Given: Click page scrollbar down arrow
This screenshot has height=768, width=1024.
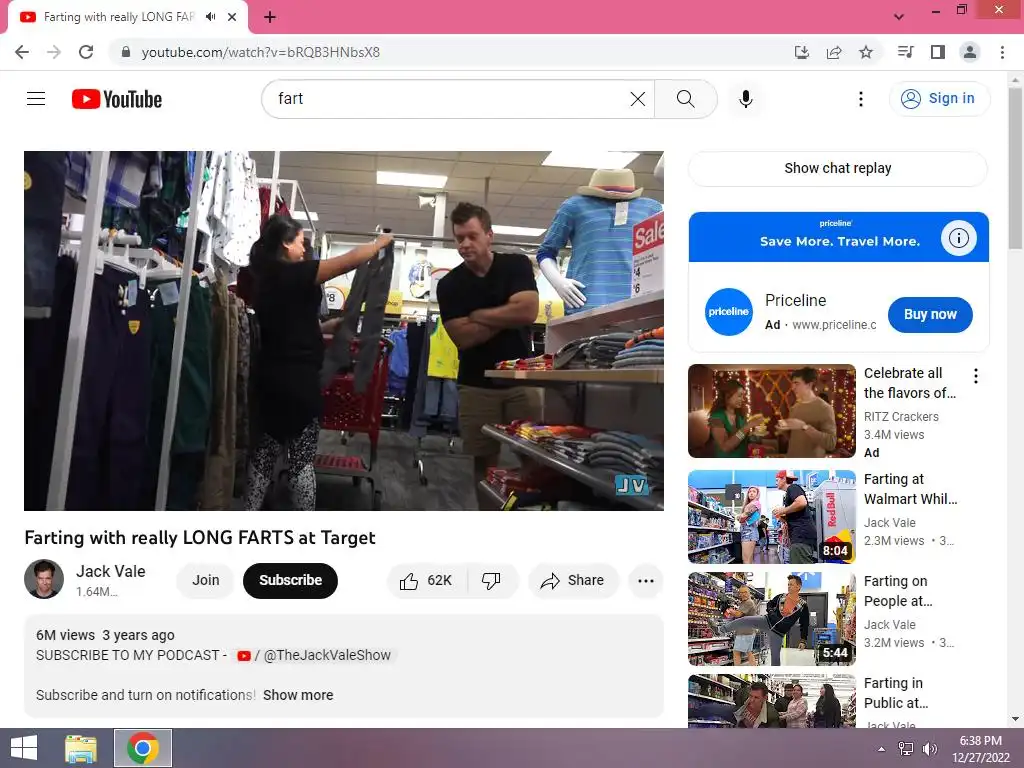Looking at the screenshot, I should (1016, 719).
